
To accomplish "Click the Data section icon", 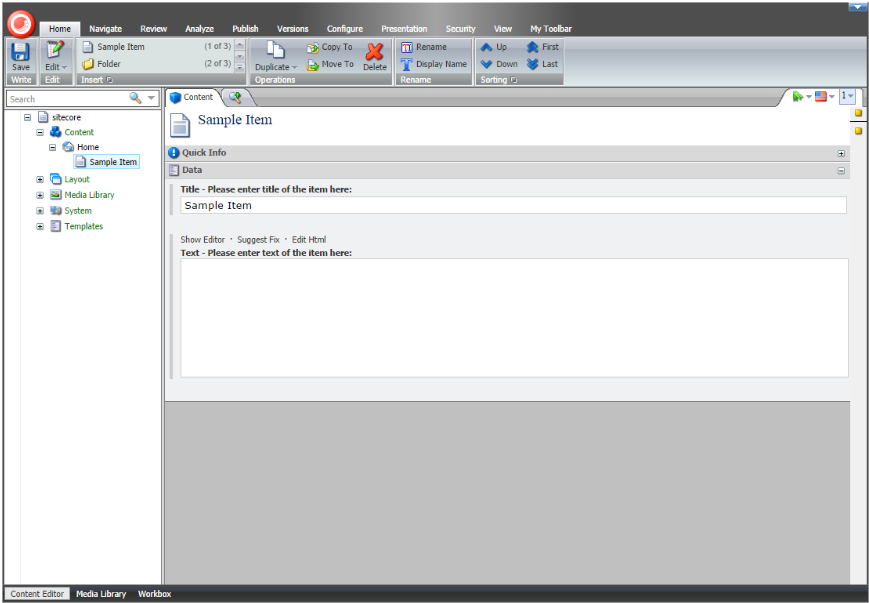I will coord(173,170).
